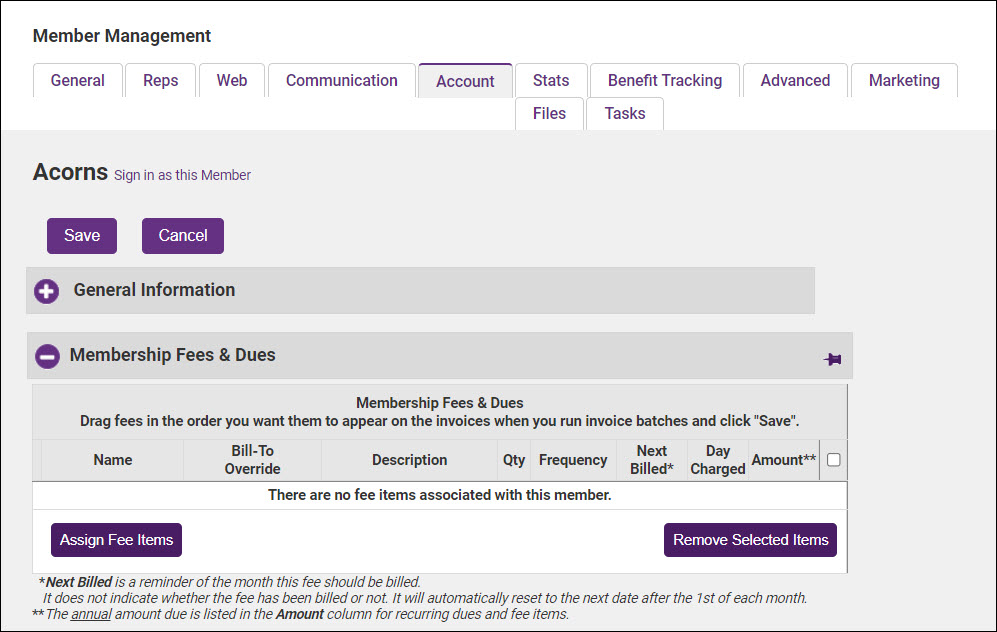Image resolution: width=997 pixels, height=632 pixels.
Task: Click the Sign in as this Member link
Action: coord(182,175)
